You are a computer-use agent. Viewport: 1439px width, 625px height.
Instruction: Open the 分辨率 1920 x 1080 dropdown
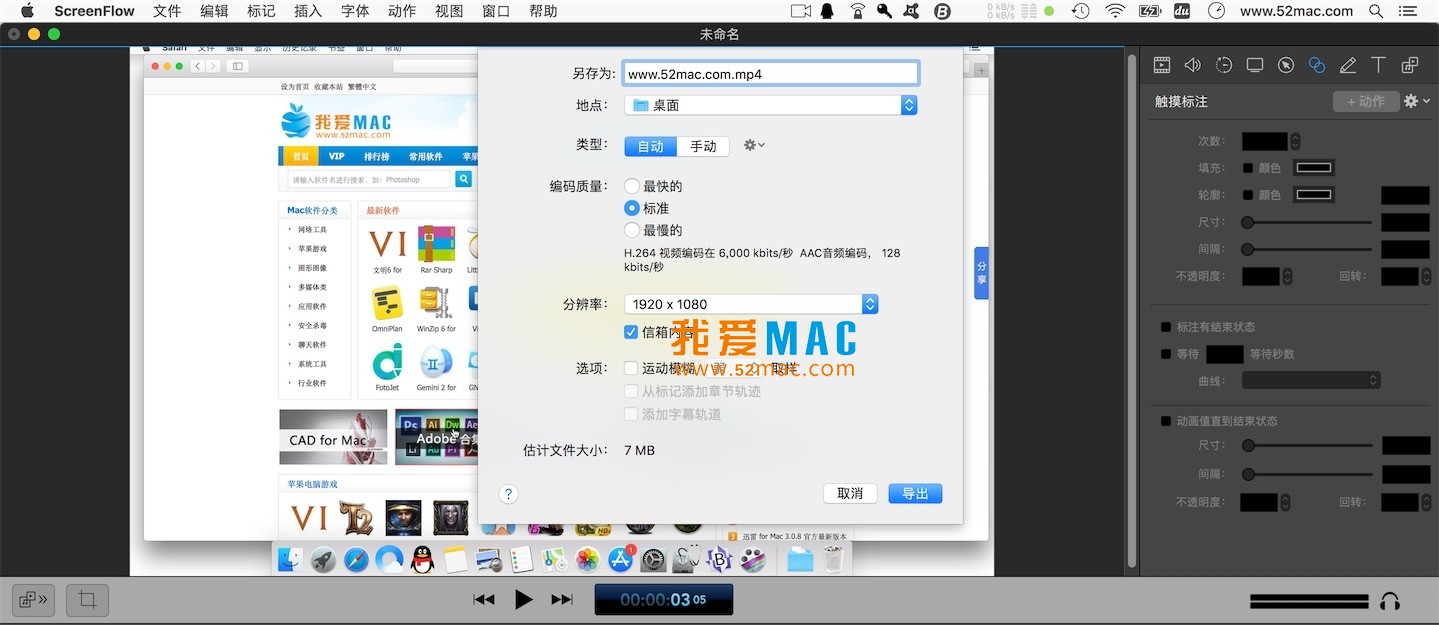click(x=751, y=304)
